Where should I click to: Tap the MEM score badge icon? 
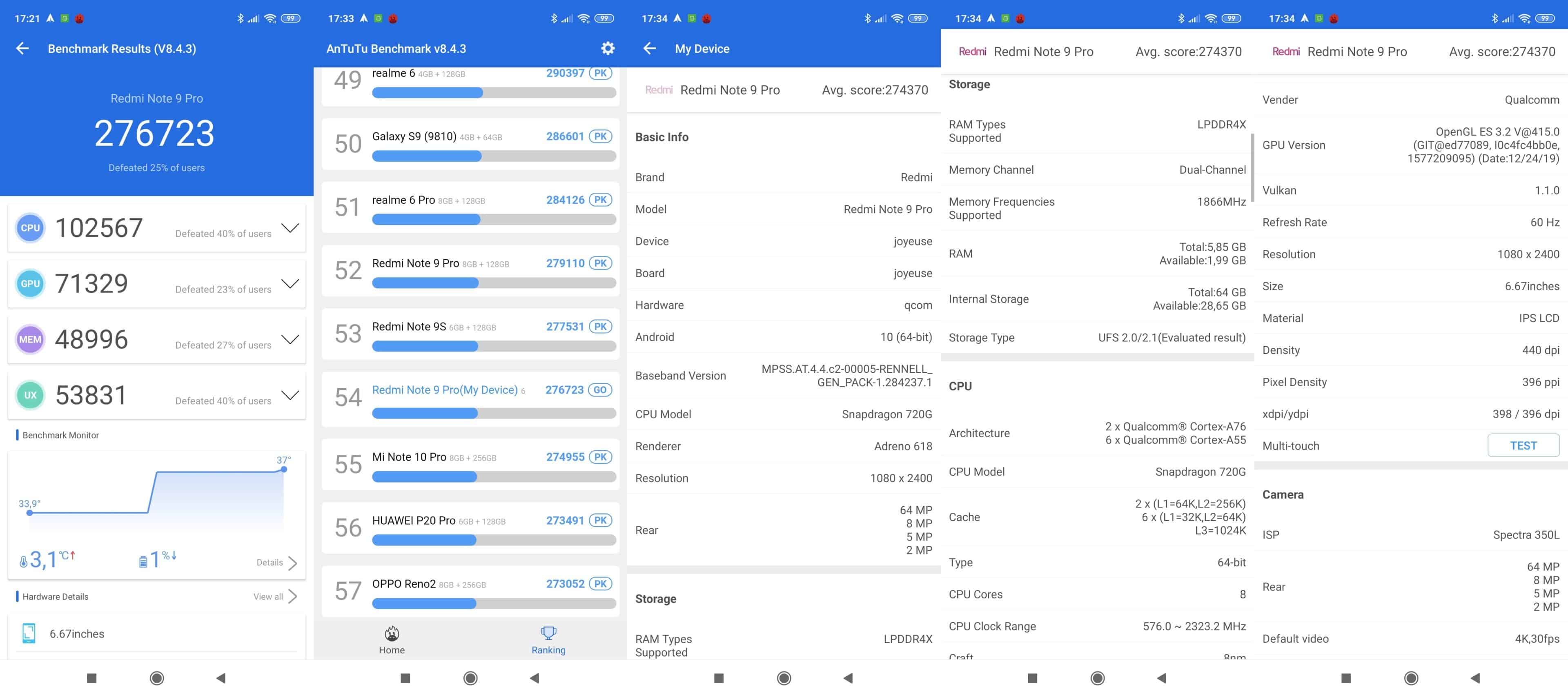point(30,340)
